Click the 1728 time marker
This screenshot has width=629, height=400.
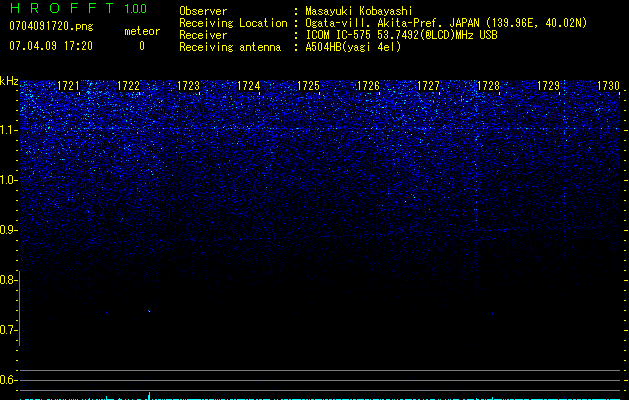click(x=489, y=86)
